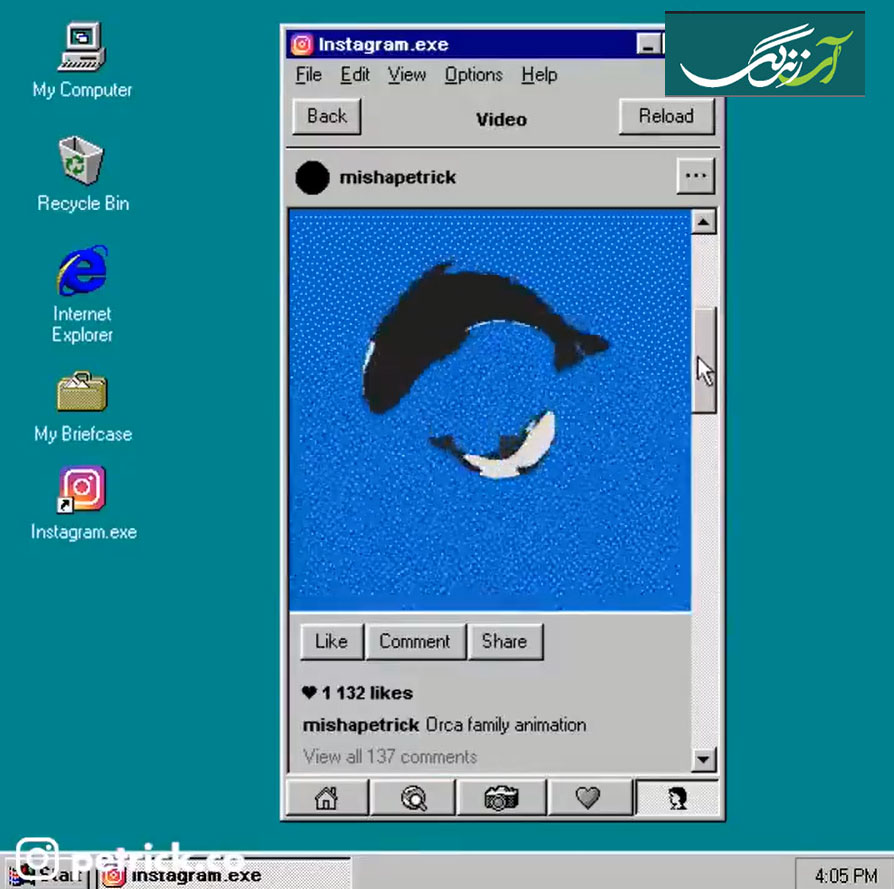The width and height of the screenshot is (894, 889).
Task: Open the File menu
Action: [x=308, y=75]
